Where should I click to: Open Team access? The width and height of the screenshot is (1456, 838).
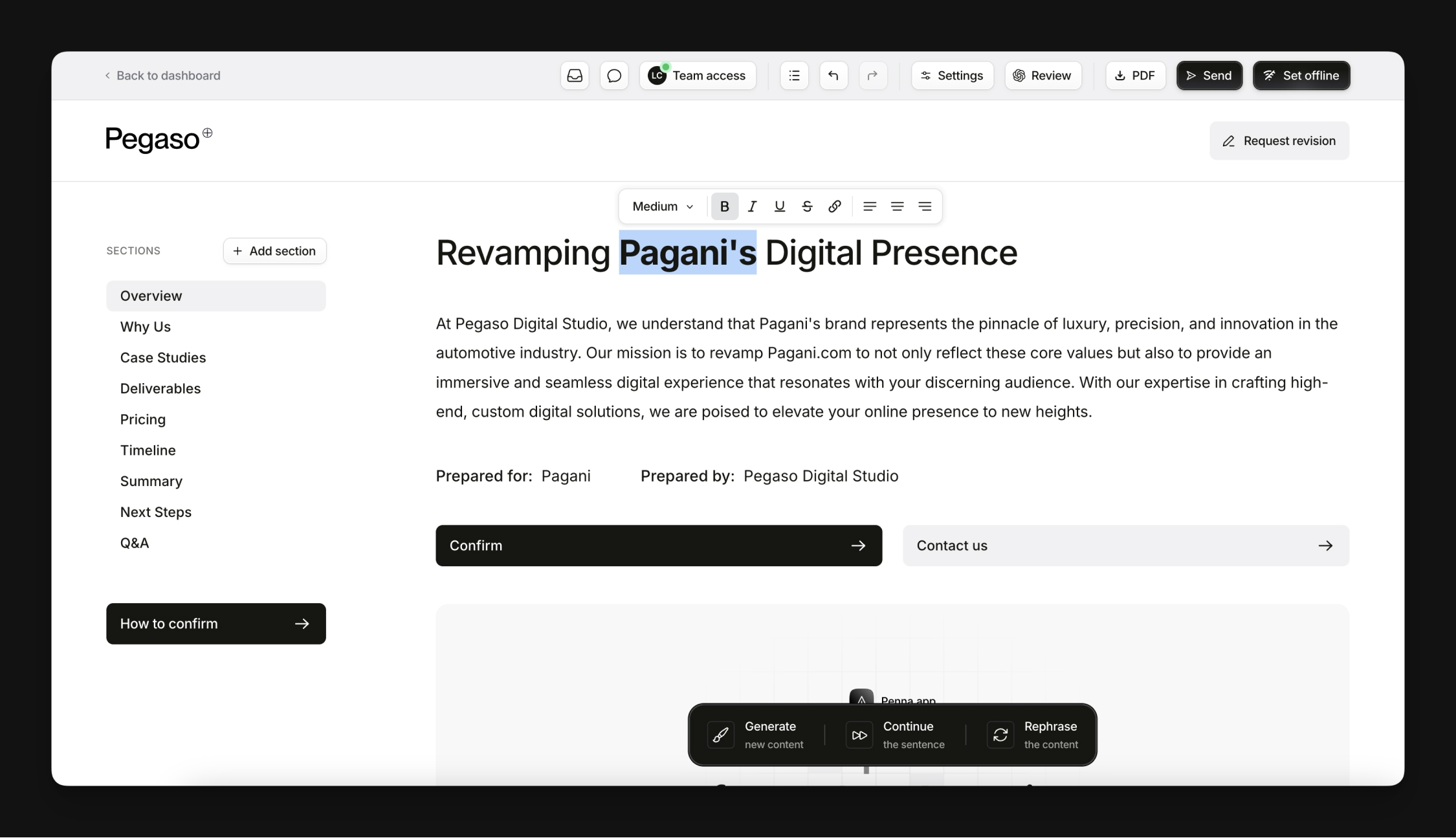(x=698, y=76)
